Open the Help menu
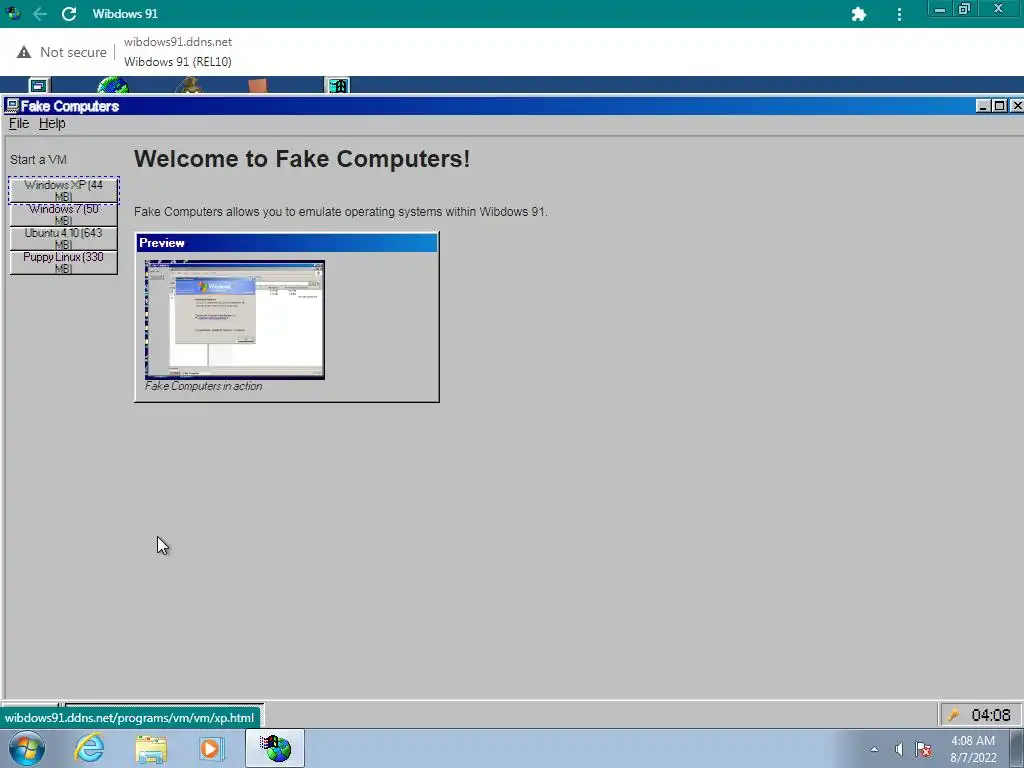1024x768 pixels. (52, 123)
